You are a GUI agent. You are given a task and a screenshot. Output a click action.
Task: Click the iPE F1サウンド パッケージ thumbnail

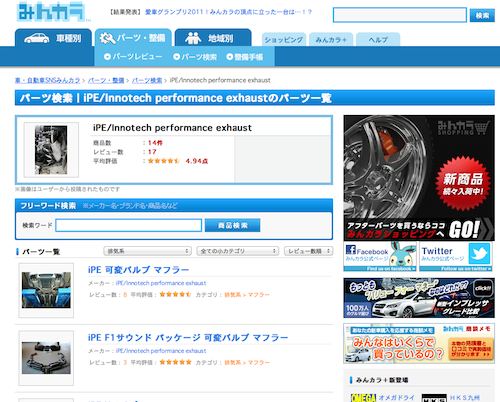point(46,358)
